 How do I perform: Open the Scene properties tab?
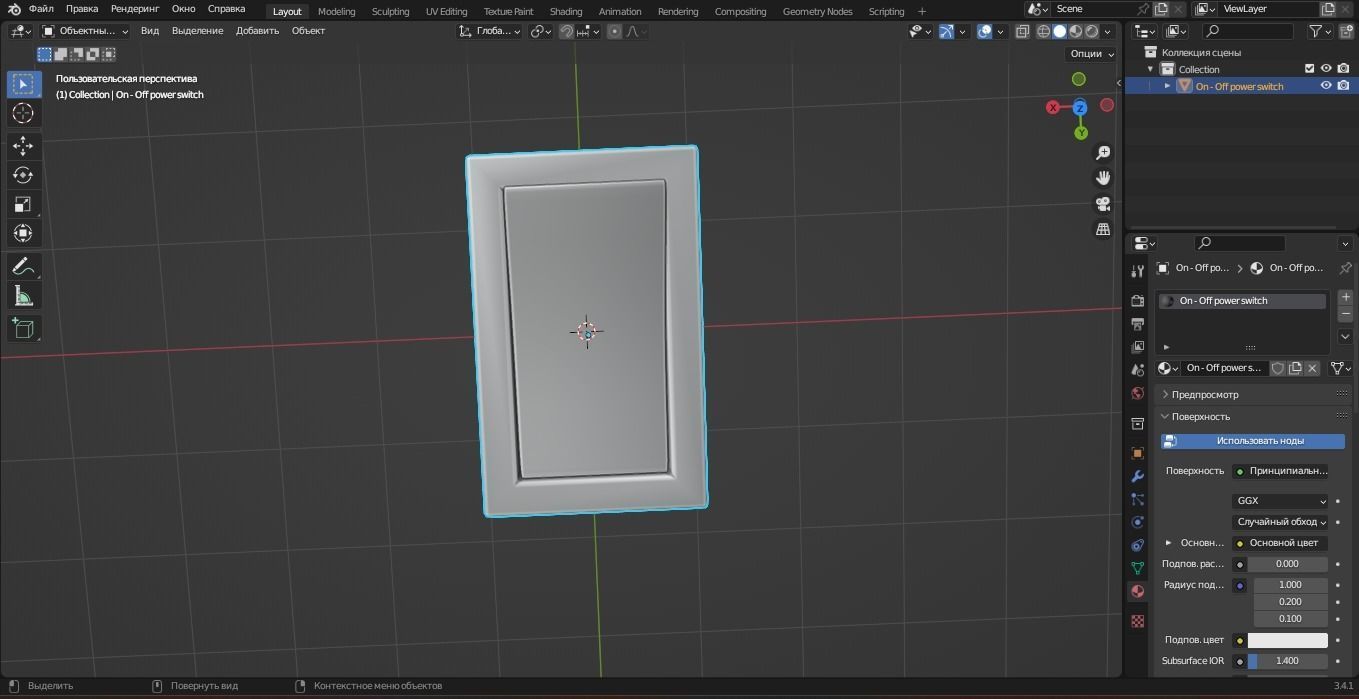(1137, 370)
